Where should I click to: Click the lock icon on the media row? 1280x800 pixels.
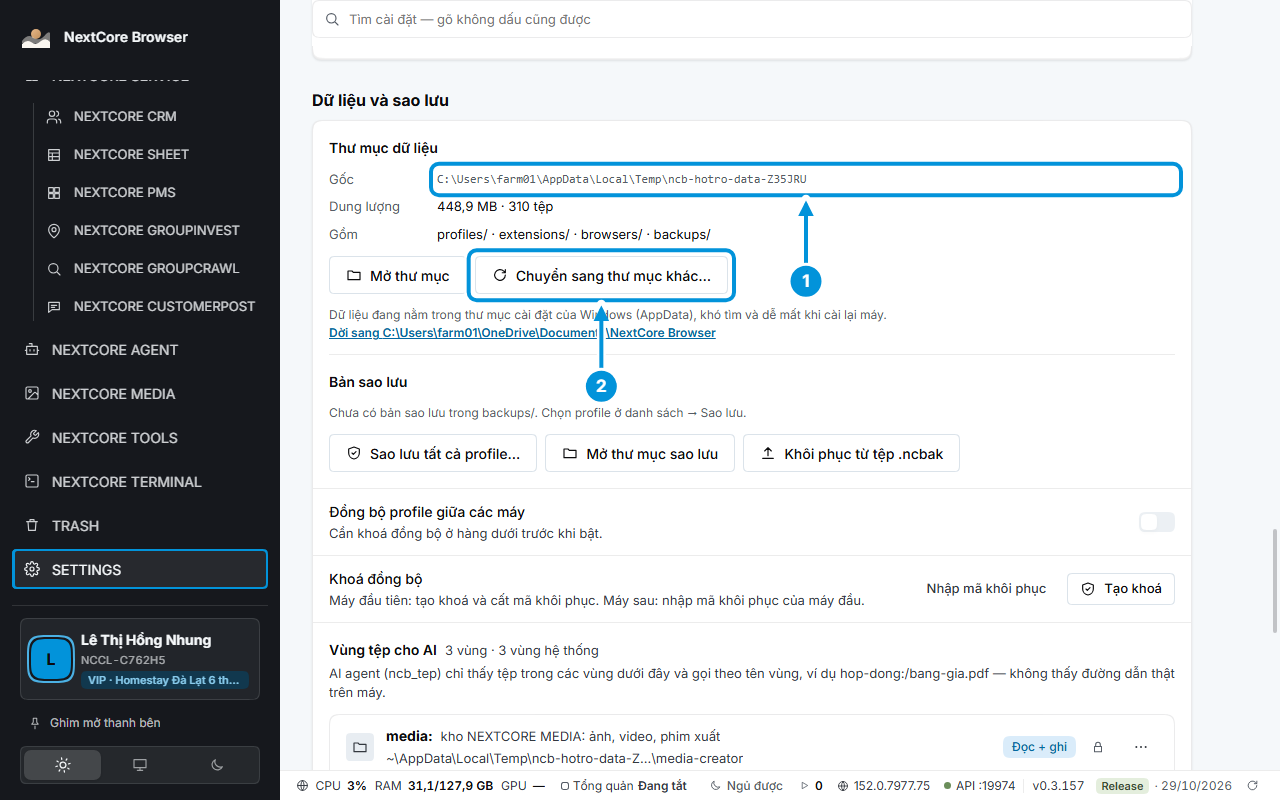click(x=1098, y=747)
